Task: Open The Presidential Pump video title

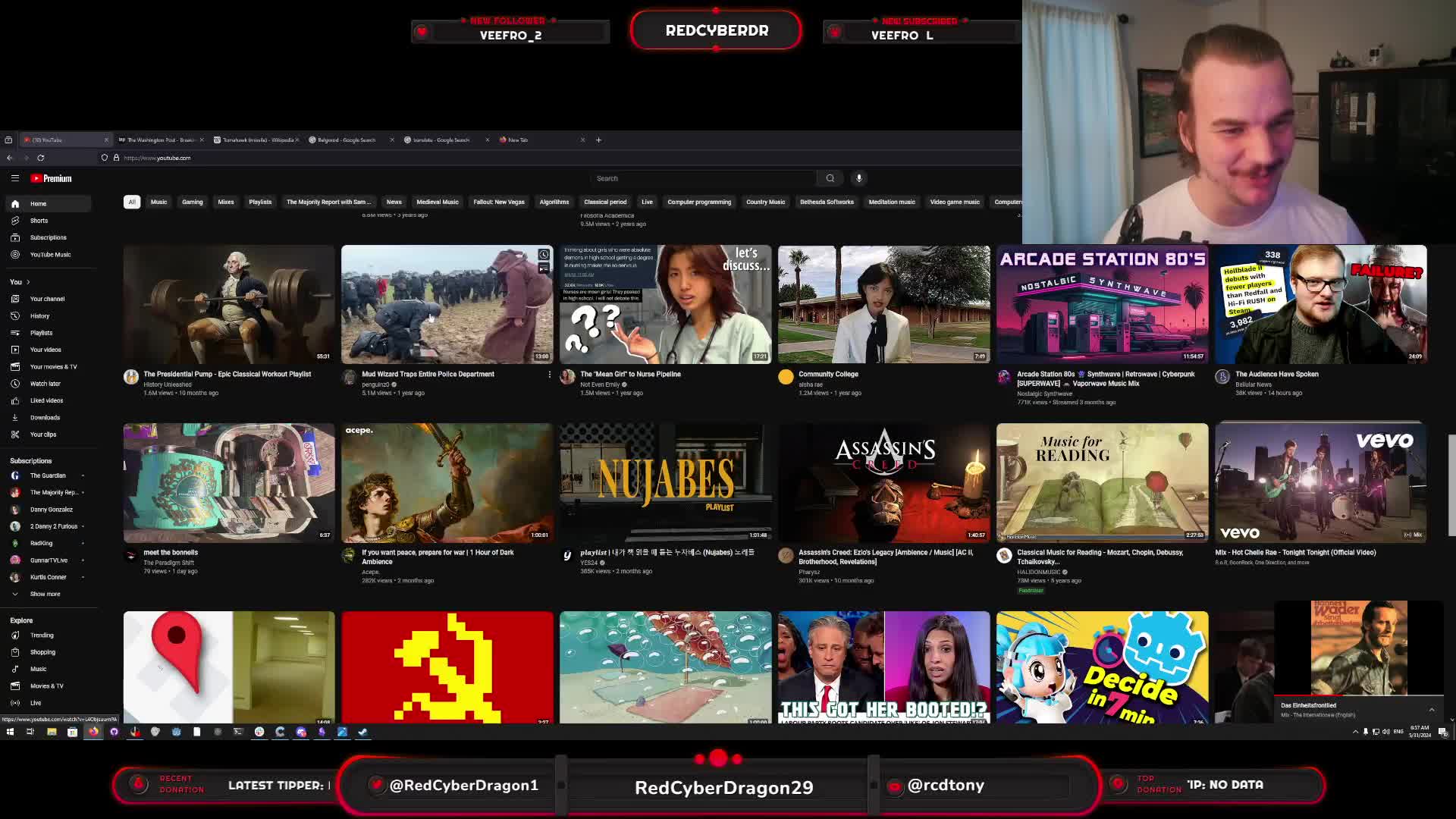Action: coord(227,374)
